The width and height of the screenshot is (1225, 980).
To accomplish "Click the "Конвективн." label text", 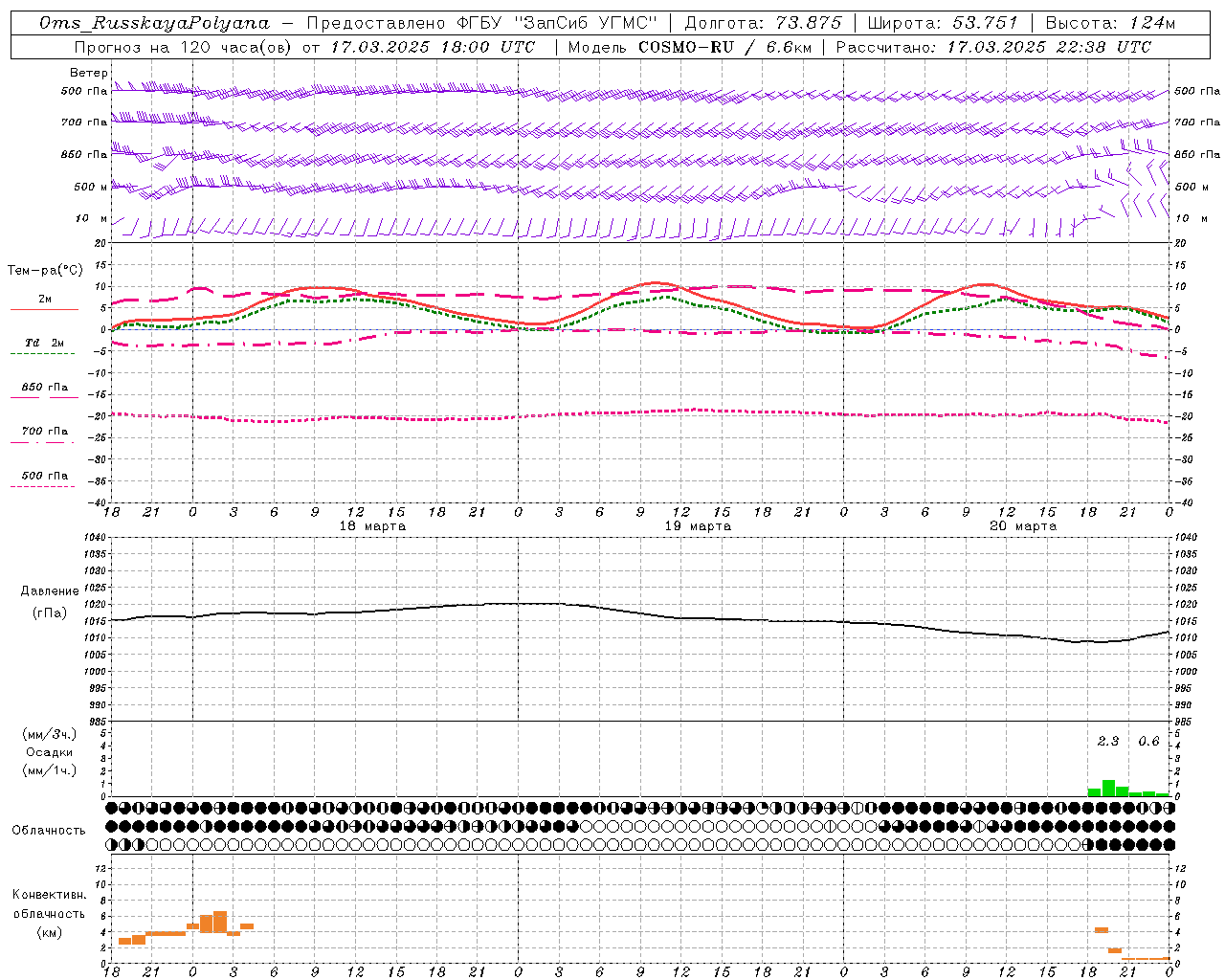I will pyautogui.click(x=50, y=895).
